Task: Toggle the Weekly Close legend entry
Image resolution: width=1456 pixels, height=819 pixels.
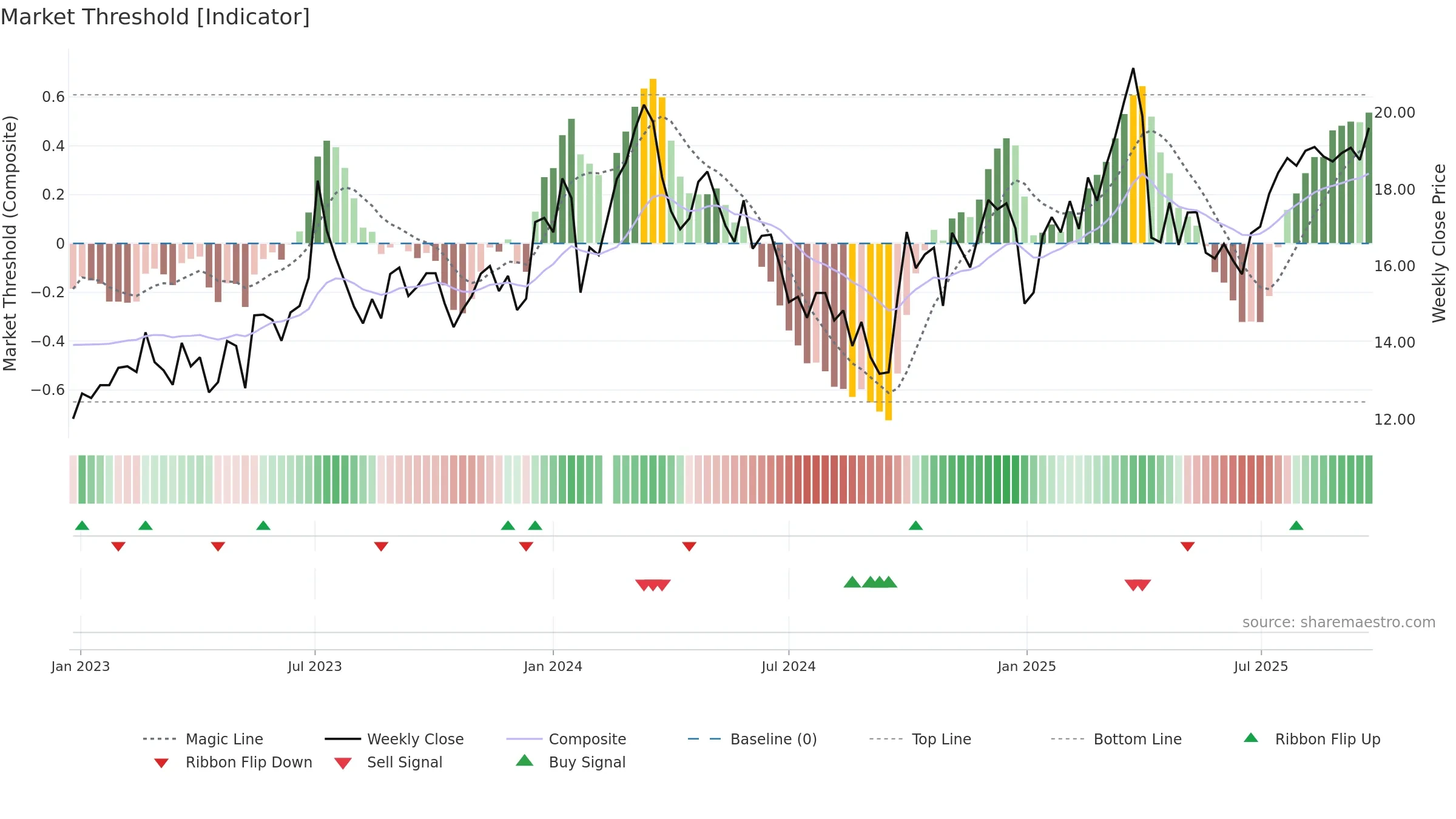Action: [394, 739]
